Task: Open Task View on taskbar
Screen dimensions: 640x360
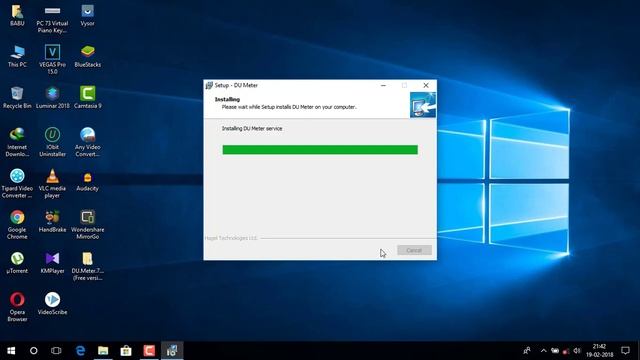Action: (56, 351)
